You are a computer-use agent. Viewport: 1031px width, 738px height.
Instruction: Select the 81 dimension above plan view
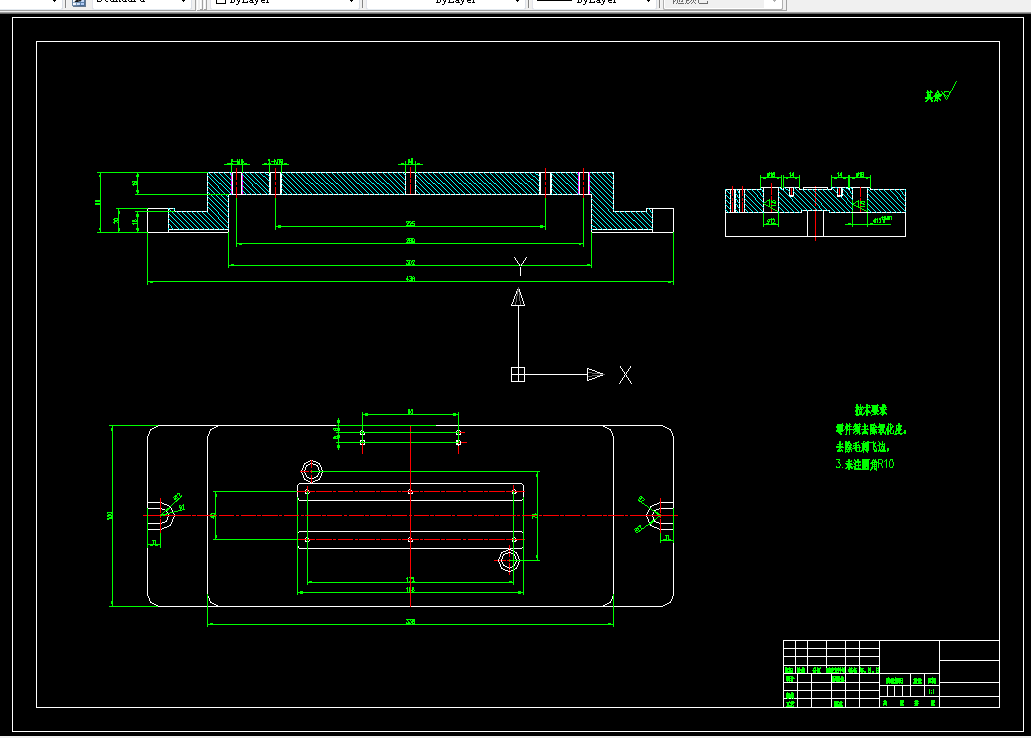pyautogui.click(x=410, y=412)
